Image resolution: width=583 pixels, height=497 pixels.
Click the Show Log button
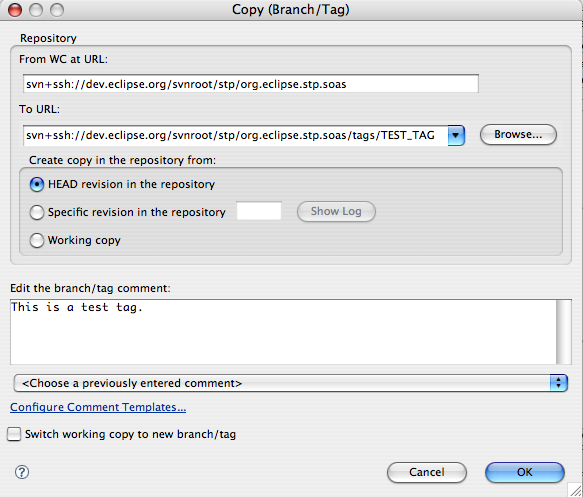point(336,212)
